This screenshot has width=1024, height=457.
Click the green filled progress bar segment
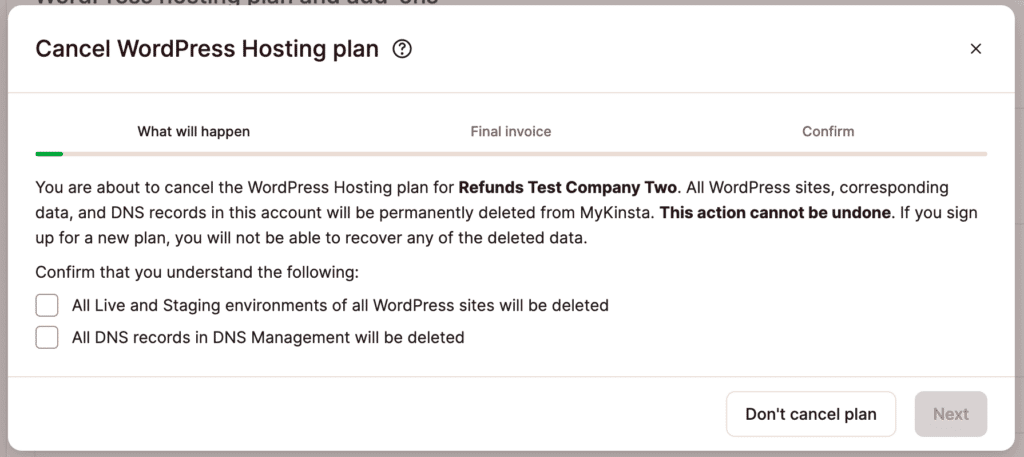(49, 154)
